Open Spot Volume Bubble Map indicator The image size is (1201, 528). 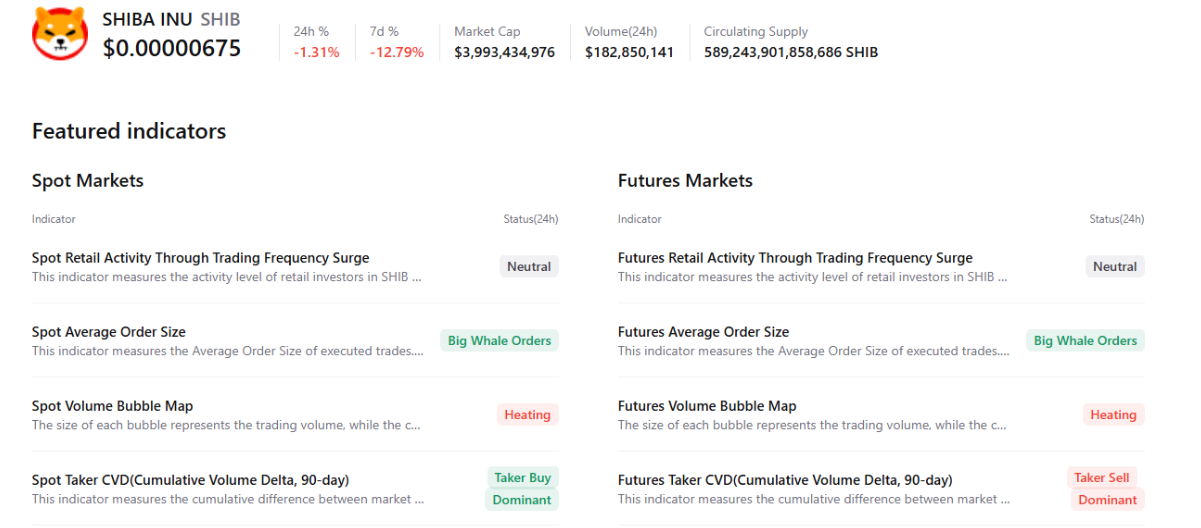coord(112,406)
